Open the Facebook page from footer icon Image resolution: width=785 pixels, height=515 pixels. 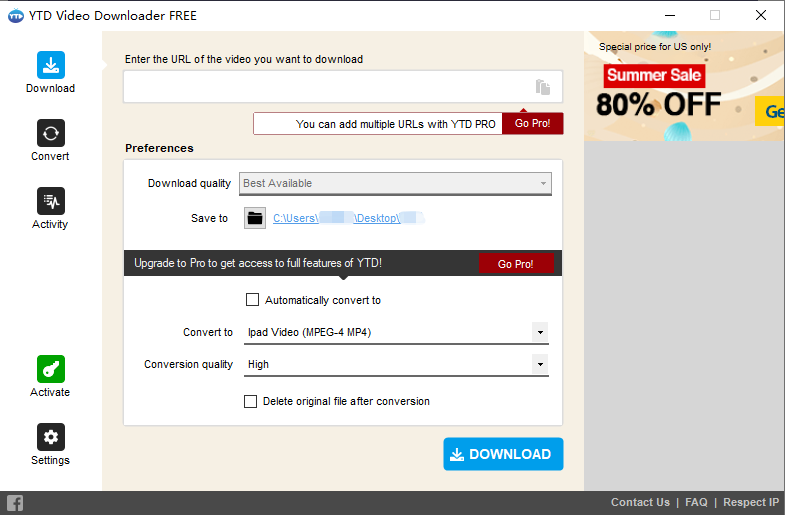tap(15, 503)
